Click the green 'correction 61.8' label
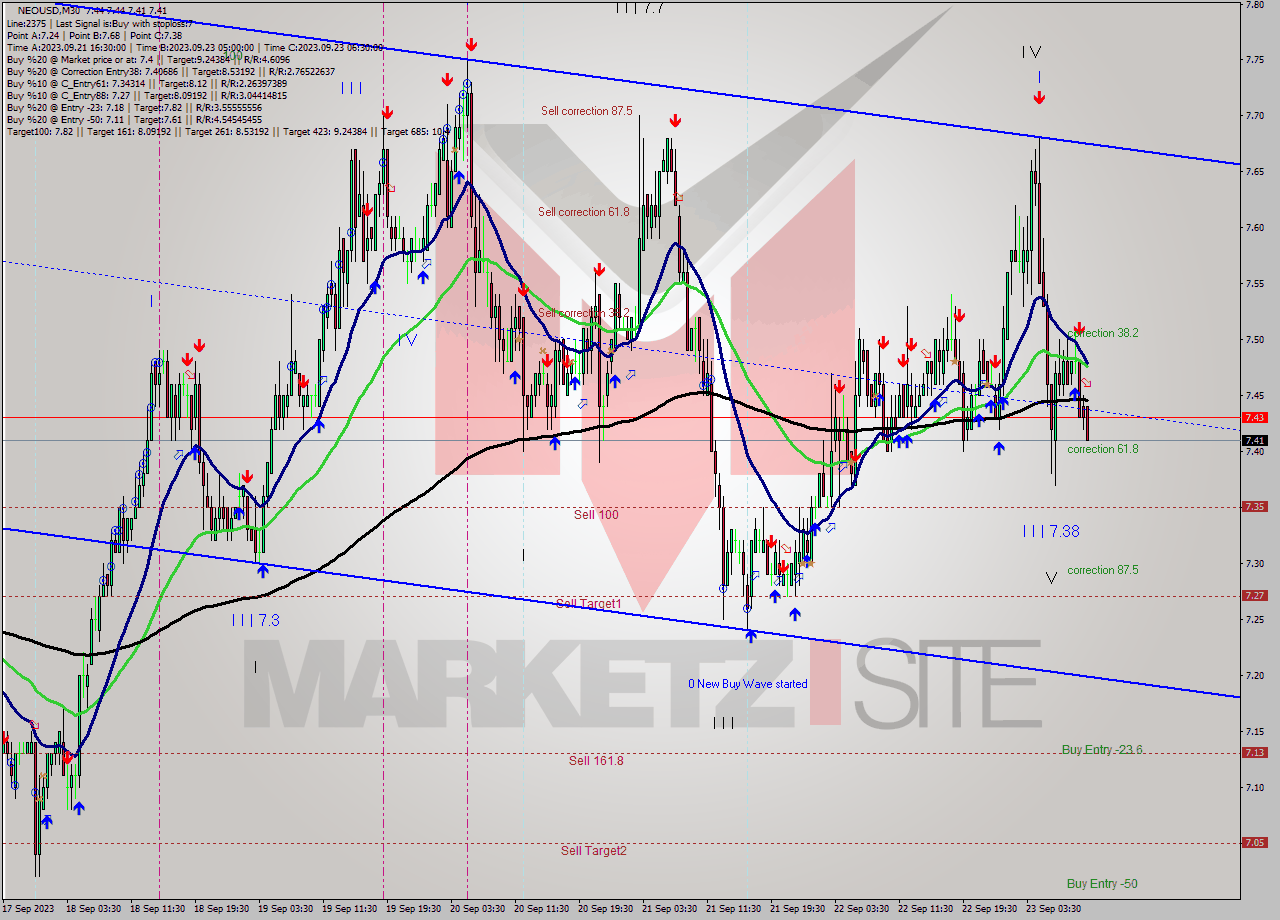Image resolution: width=1280 pixels, height=920 pixels. coord(1102,449)
